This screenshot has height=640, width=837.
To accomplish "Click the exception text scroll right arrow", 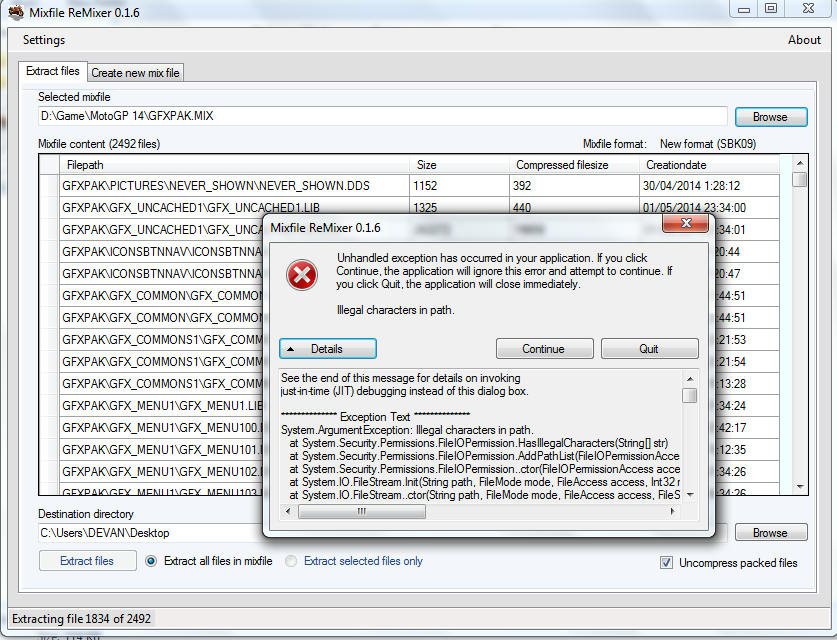I will [x=675, y=511].
